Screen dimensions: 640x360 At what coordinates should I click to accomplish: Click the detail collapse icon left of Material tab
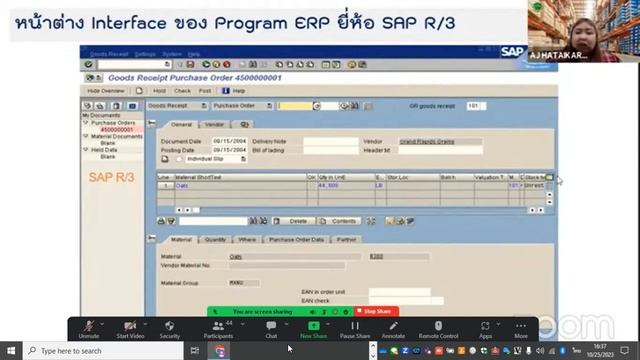[152, 238]
